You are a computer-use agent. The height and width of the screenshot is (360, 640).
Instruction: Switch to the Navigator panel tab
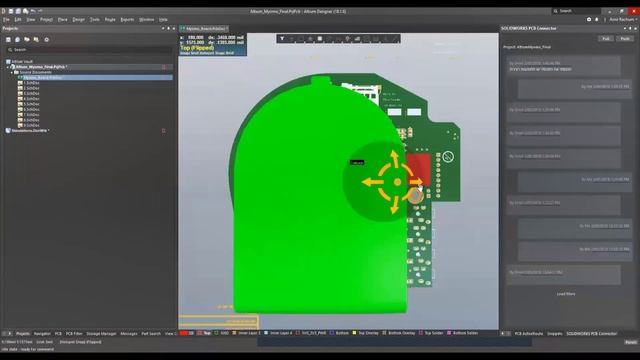[x=42, y=333]
